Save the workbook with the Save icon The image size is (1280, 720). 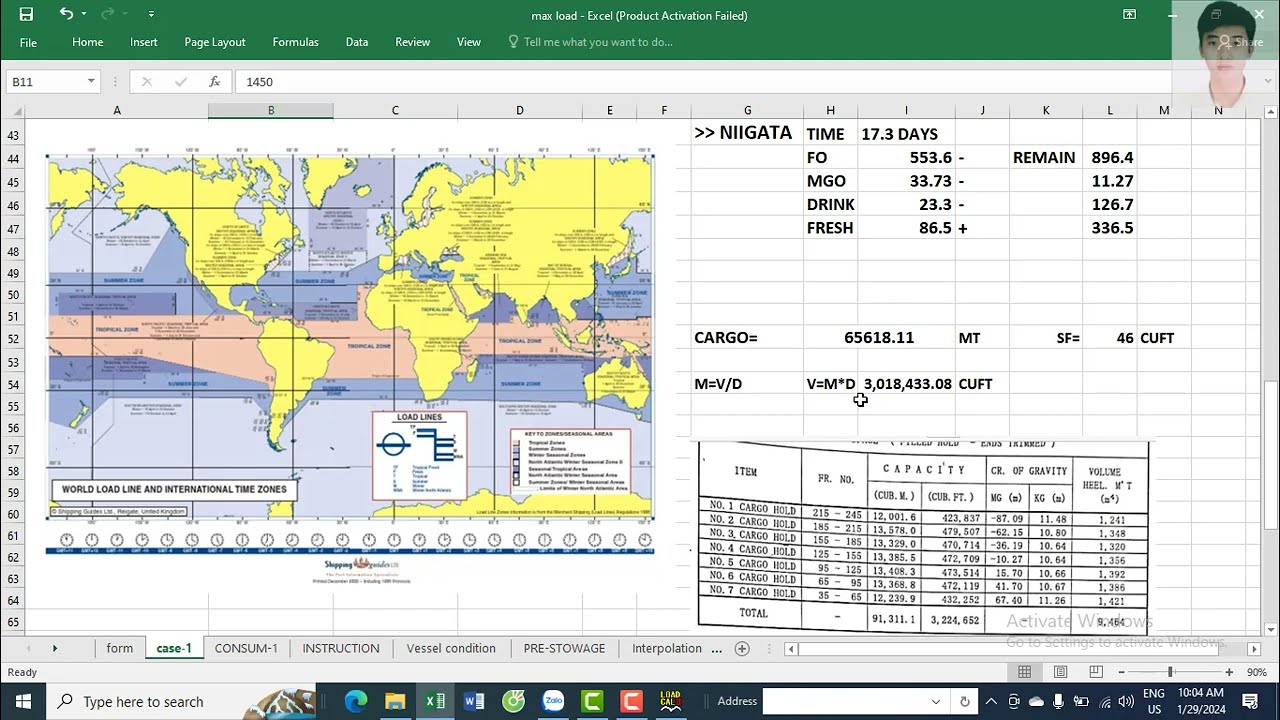(26, 14)
